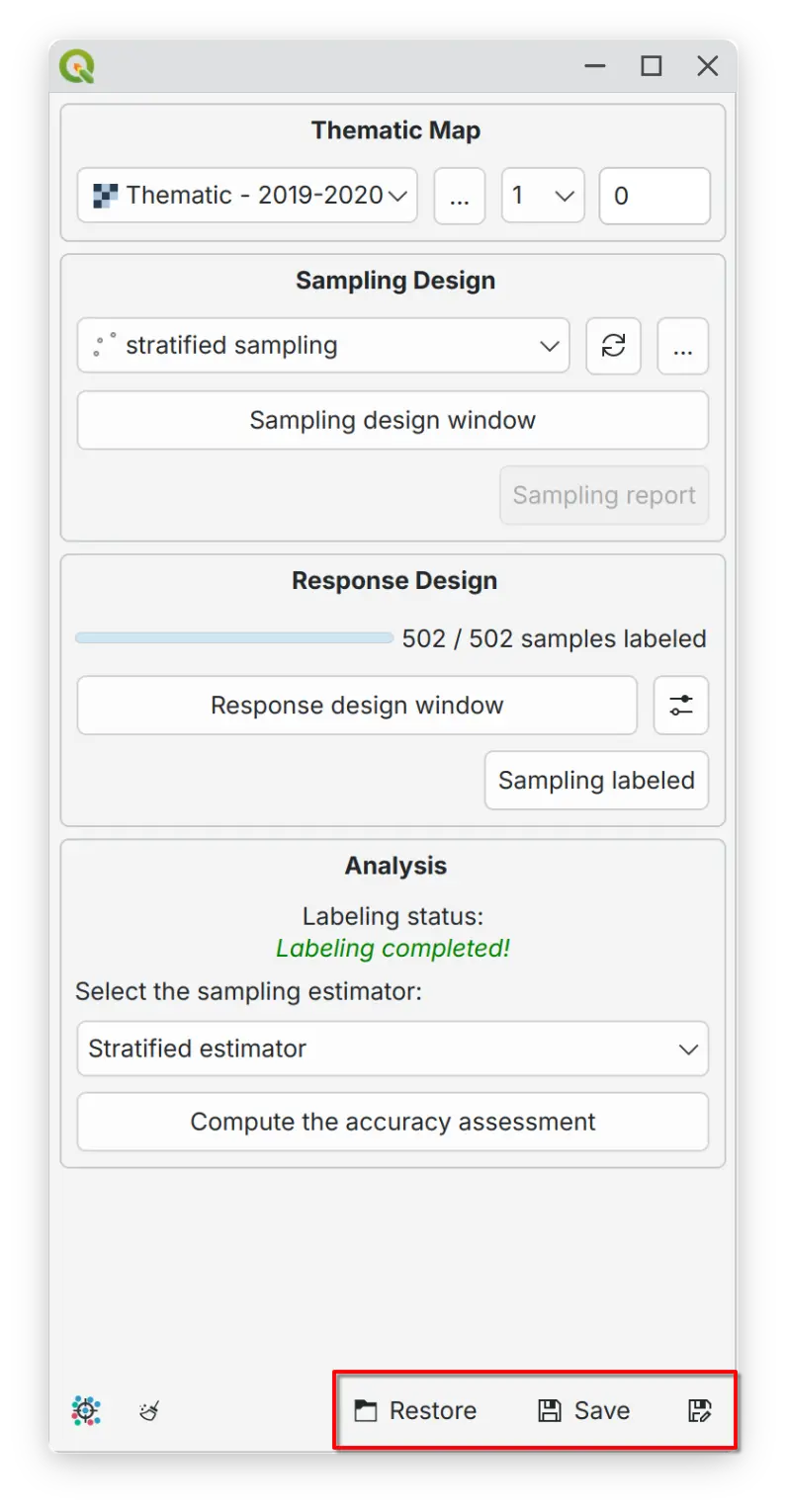Screen dimensions: 787x1512
Task: Open the stratified sampling layer dropdown
Action: click(x=323, y=346)
